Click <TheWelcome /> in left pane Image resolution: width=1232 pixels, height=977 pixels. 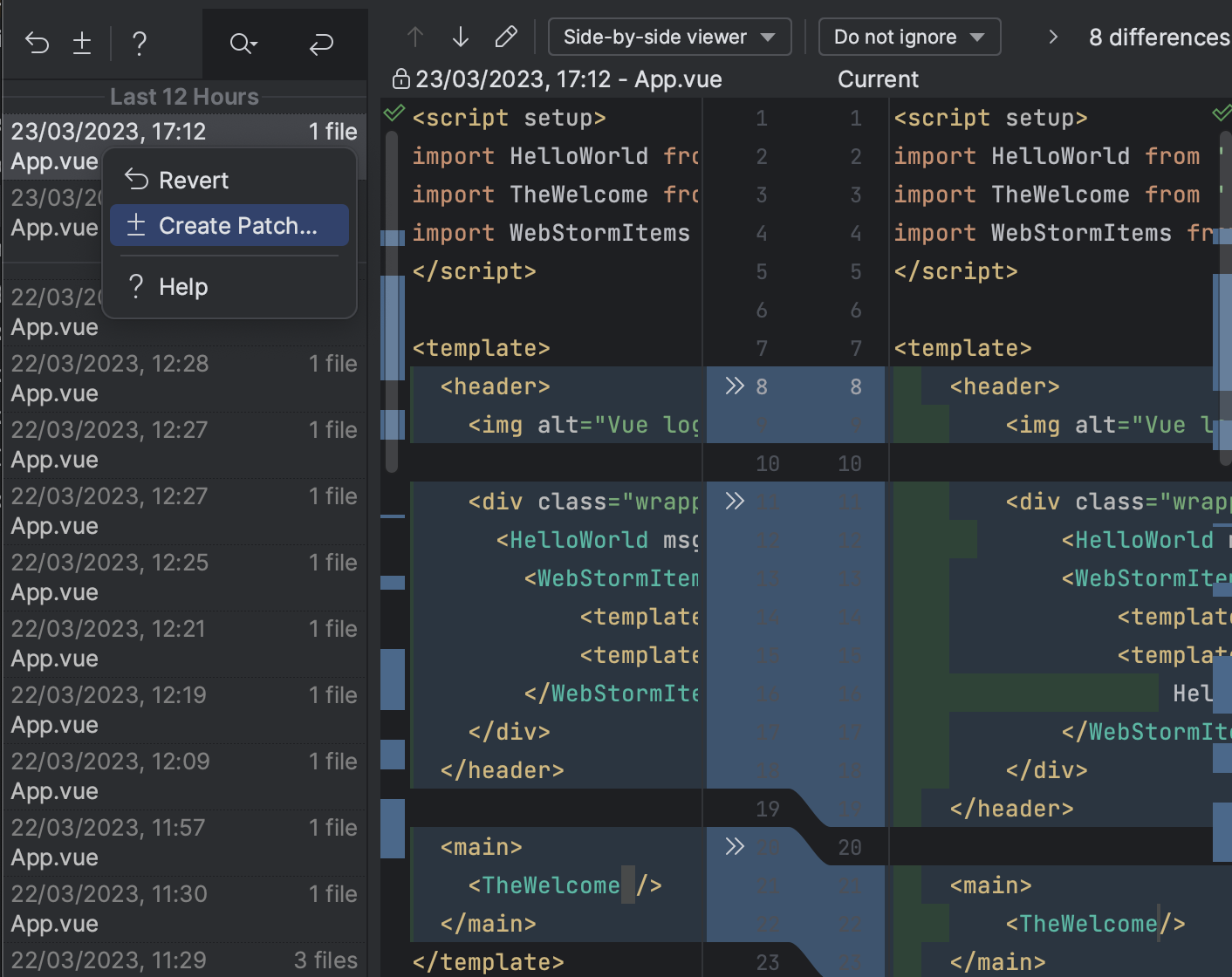pos(565,885)
